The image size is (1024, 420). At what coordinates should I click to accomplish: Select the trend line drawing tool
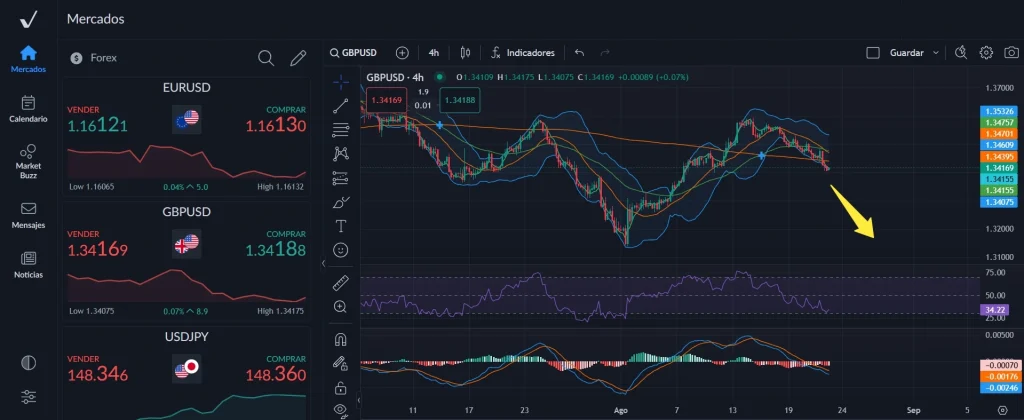(341, 106)
